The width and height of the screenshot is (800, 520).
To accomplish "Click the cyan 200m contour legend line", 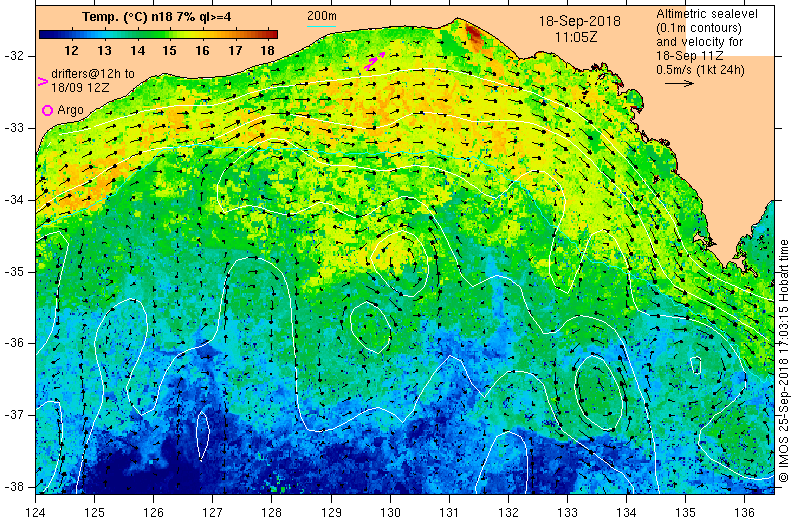I will pyautogui.click(x=321, y=26).
